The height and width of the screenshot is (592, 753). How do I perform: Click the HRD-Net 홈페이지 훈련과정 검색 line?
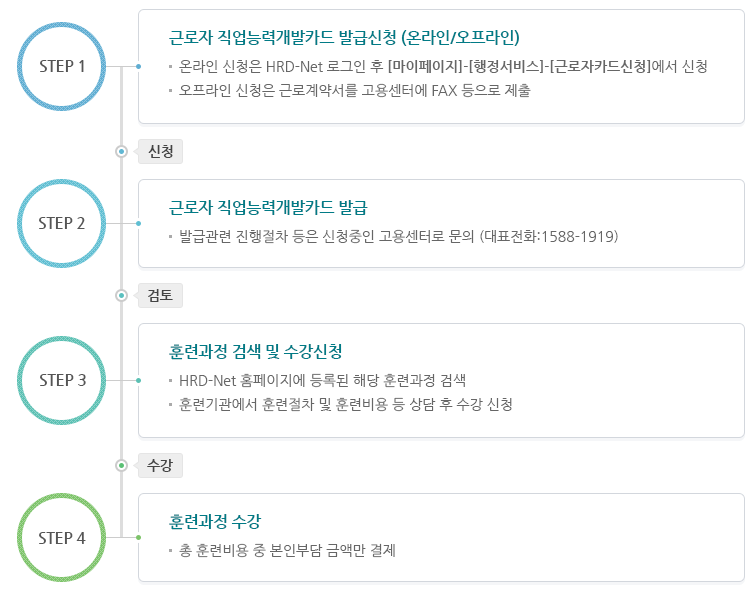[x=322, y=380]
